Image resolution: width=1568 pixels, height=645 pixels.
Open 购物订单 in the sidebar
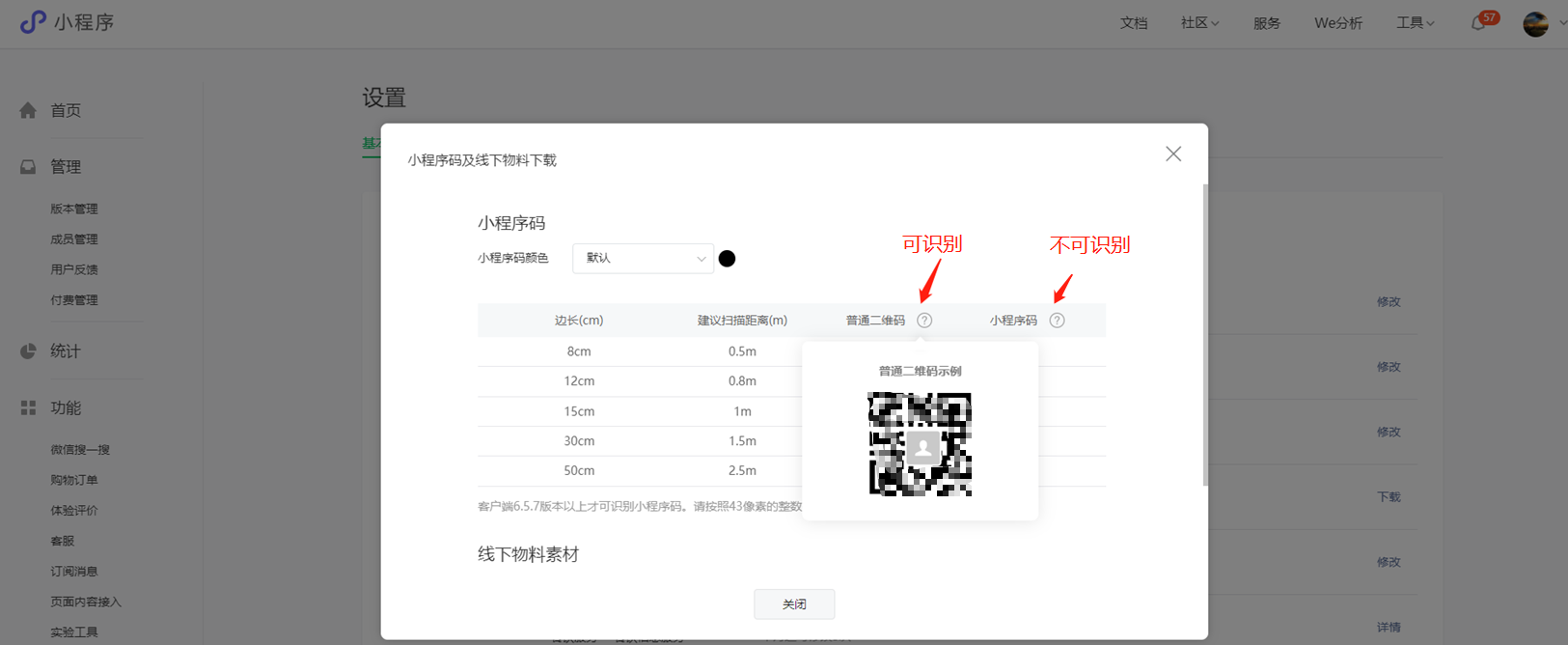coord(74,480)
